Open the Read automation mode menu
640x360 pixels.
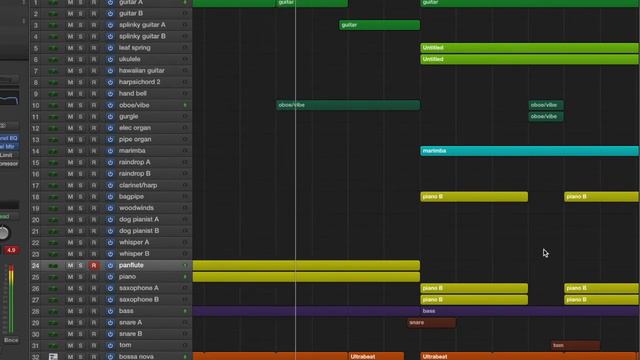pos(8,216)
